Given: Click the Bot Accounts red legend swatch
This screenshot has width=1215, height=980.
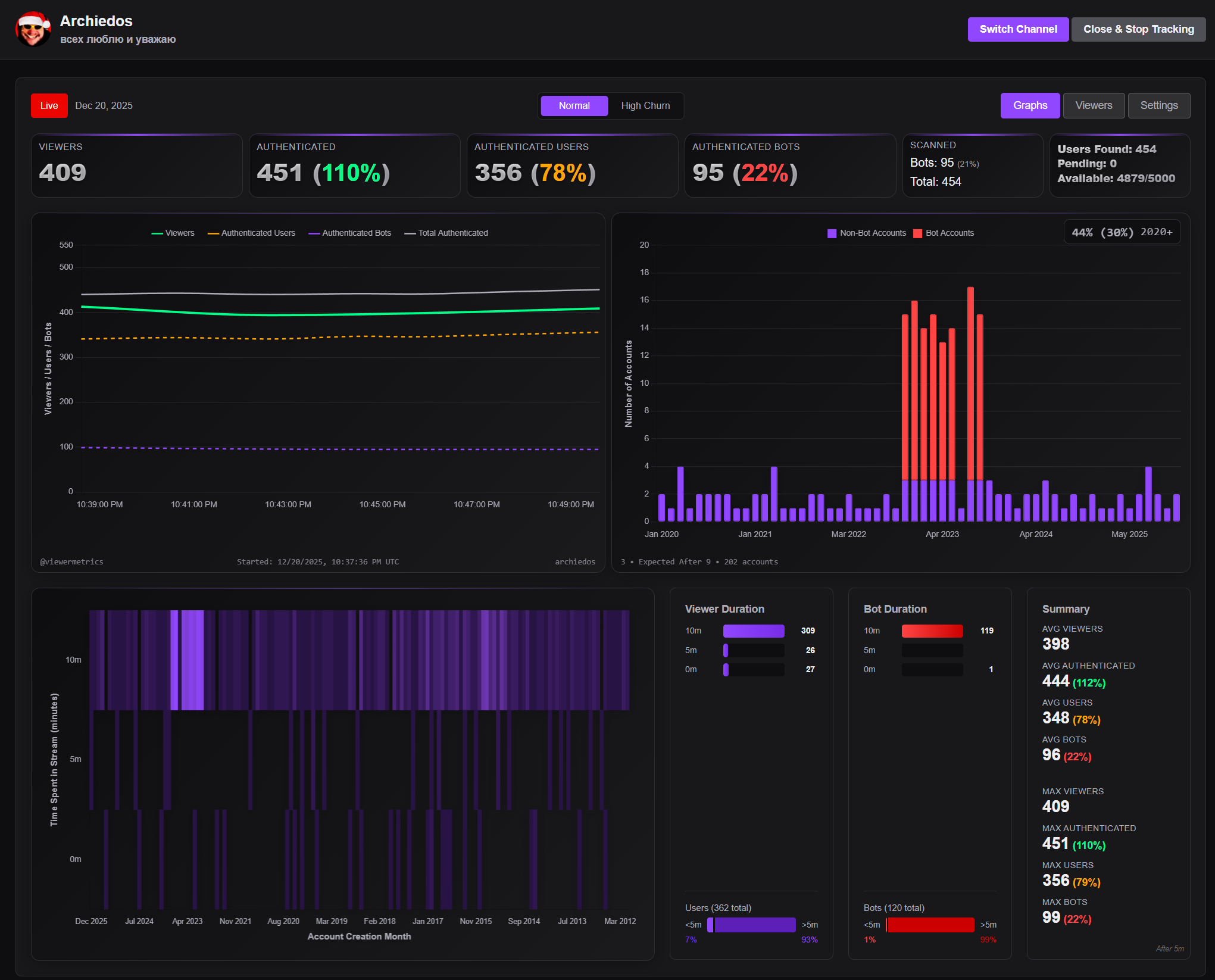Looking at the screenshot, I should [917, 233].
